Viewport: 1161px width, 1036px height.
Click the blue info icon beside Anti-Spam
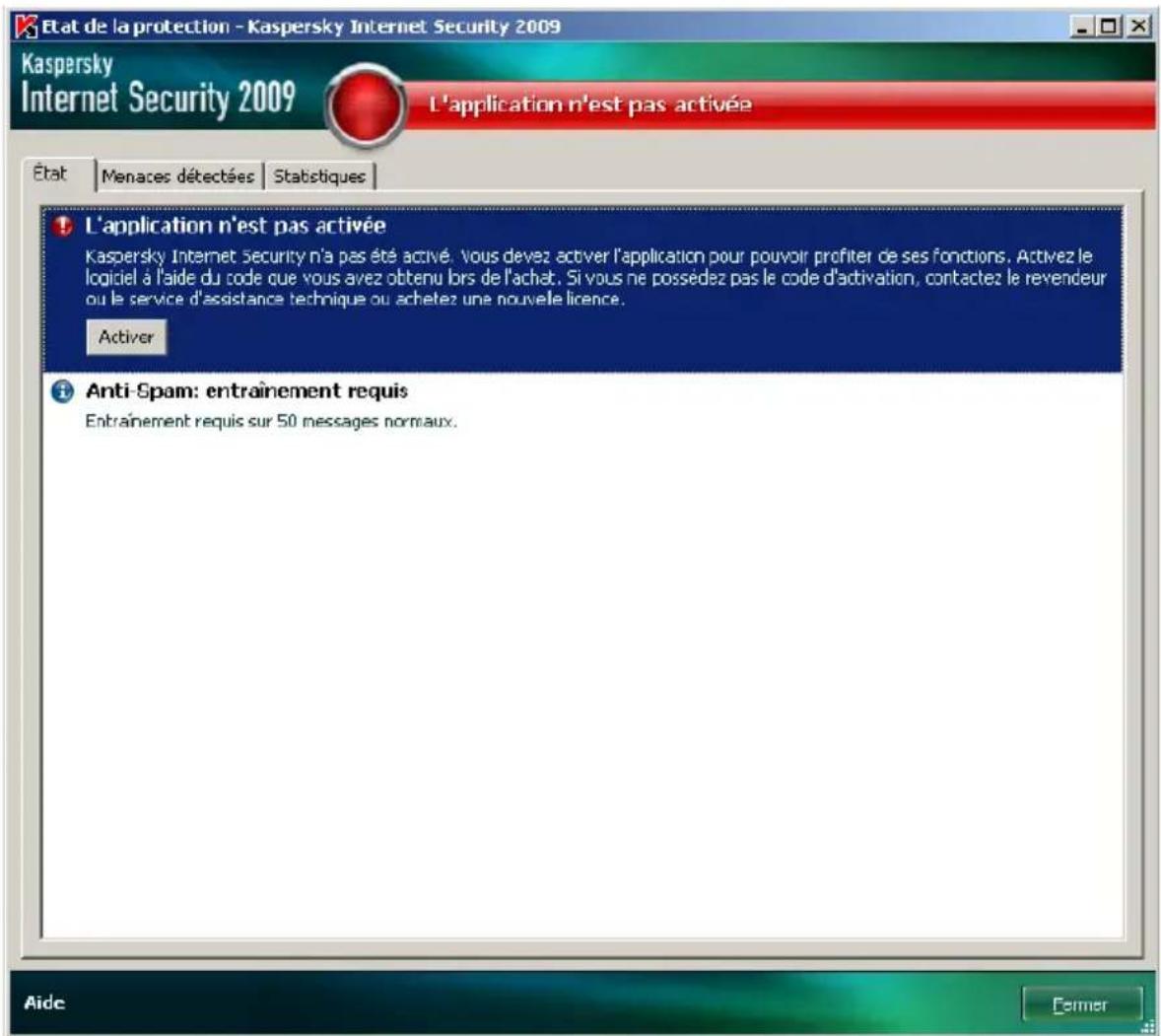point(63,390)
